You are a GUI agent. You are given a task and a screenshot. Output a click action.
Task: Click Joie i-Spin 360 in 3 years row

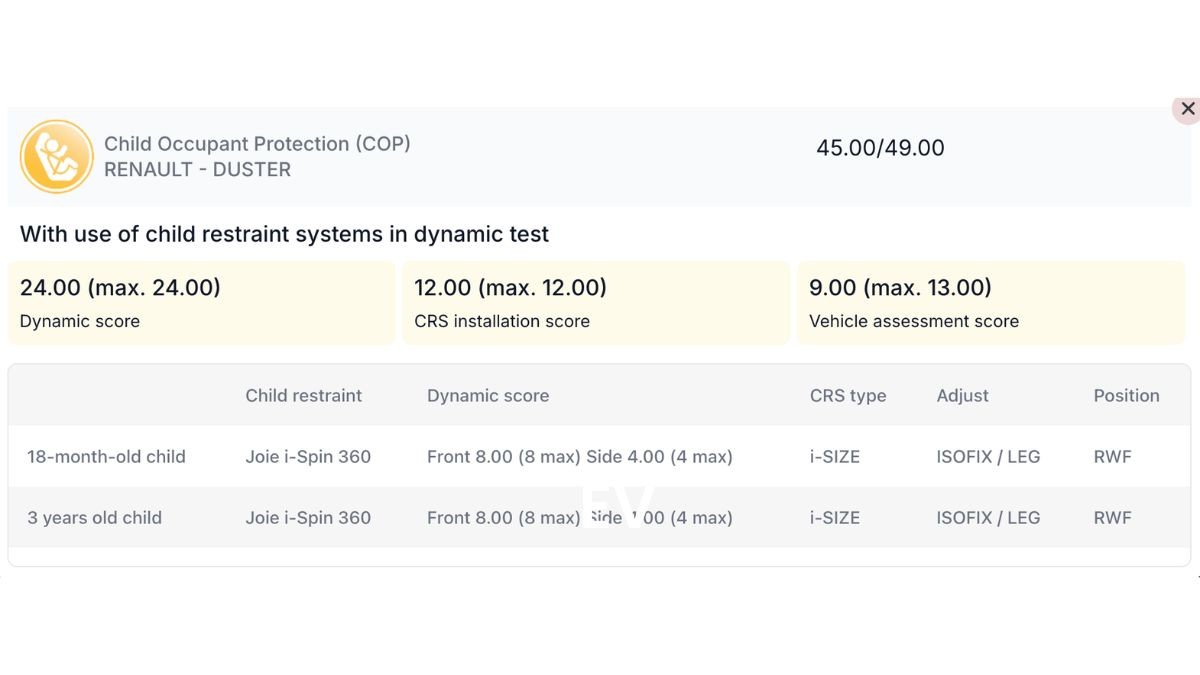(308, 518)
